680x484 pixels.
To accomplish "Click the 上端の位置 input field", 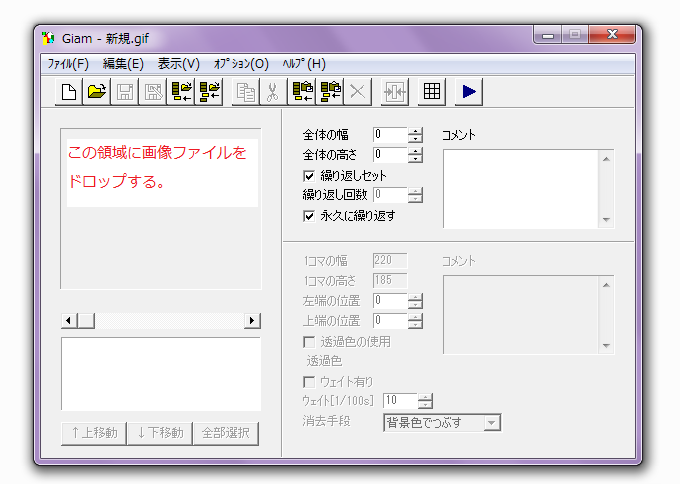I will click(x=390, y=320).
